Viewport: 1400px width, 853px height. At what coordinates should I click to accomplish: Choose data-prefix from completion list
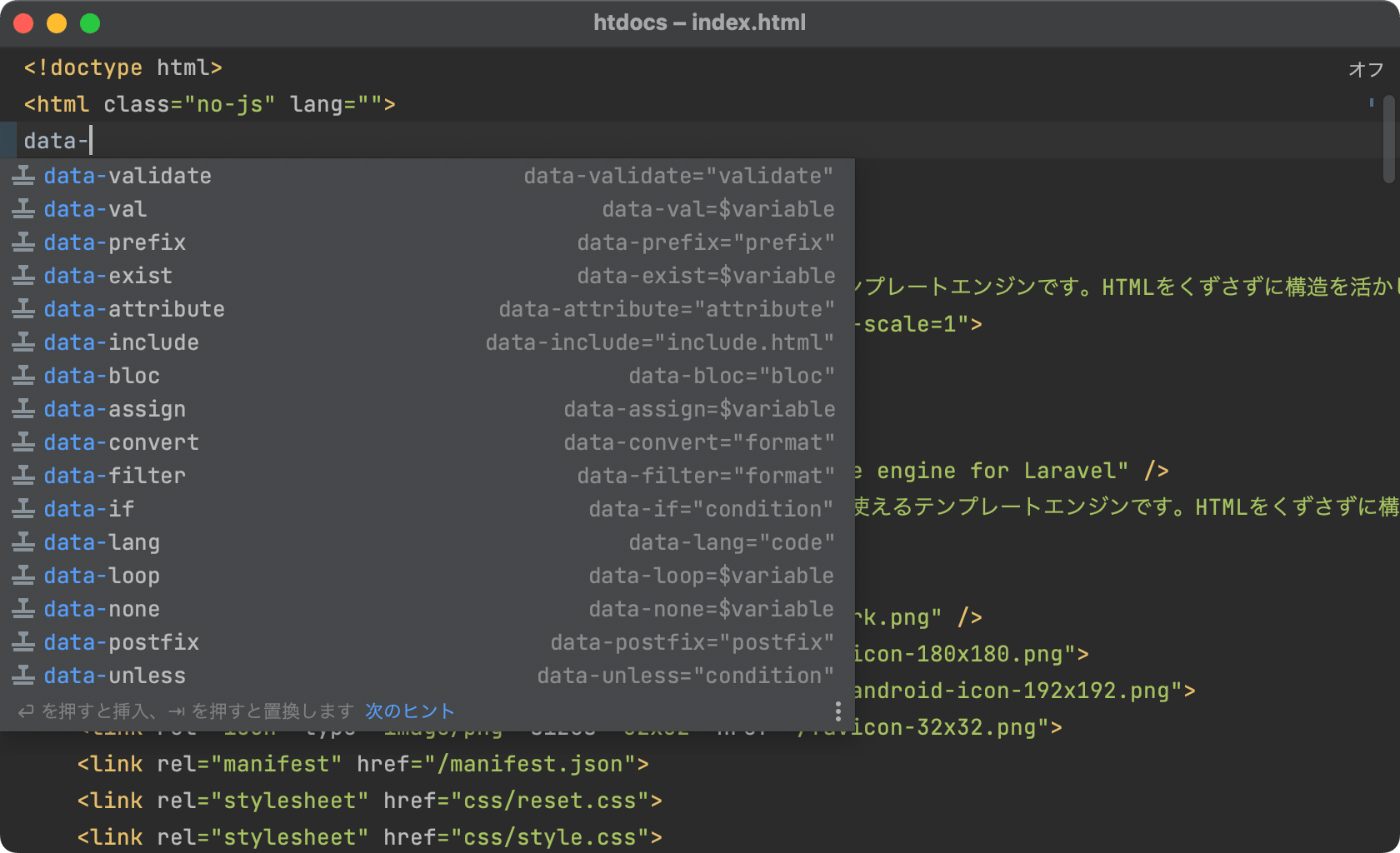click(x=427, y=242)
